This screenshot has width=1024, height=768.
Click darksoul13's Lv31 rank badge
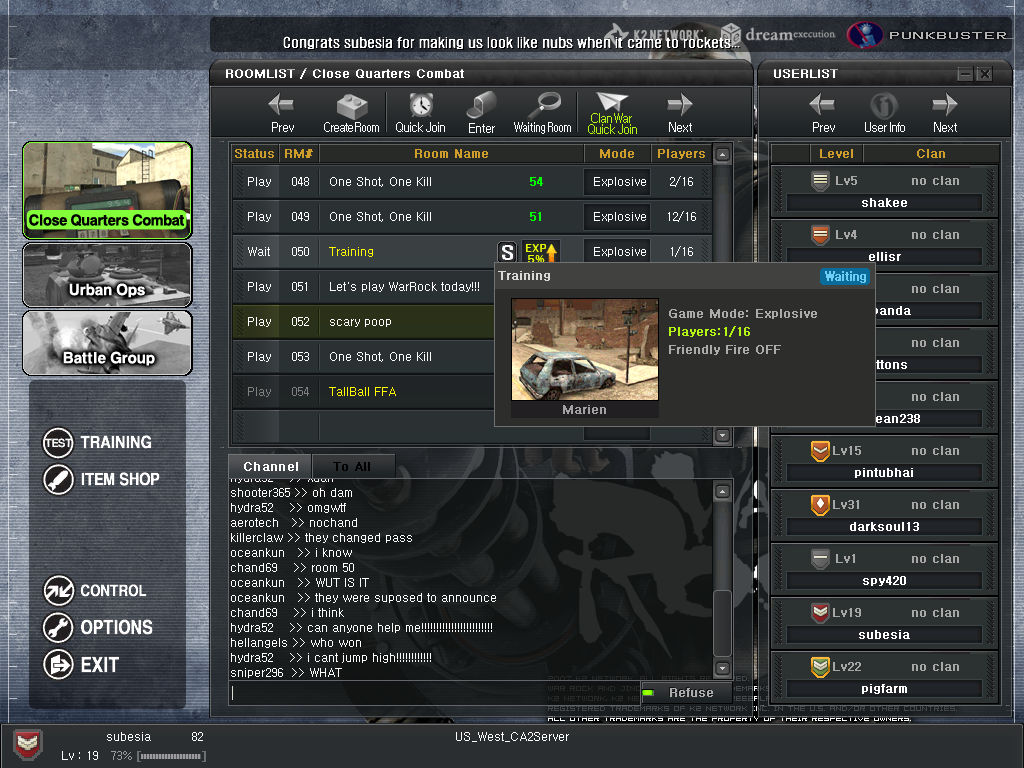[820, 505]
